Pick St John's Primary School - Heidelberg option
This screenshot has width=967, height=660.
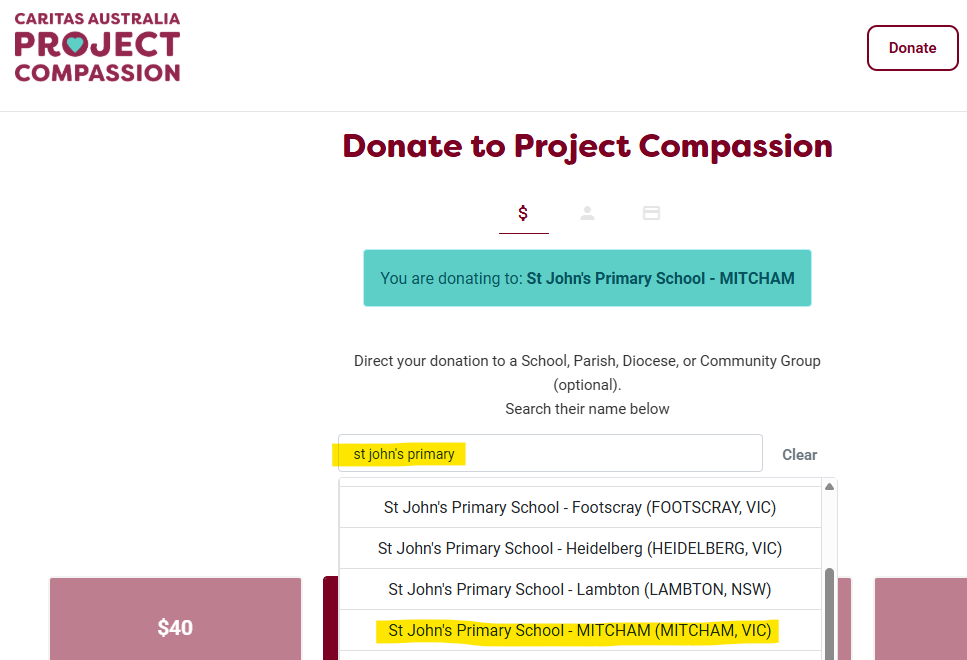click(x=580, y=548)
